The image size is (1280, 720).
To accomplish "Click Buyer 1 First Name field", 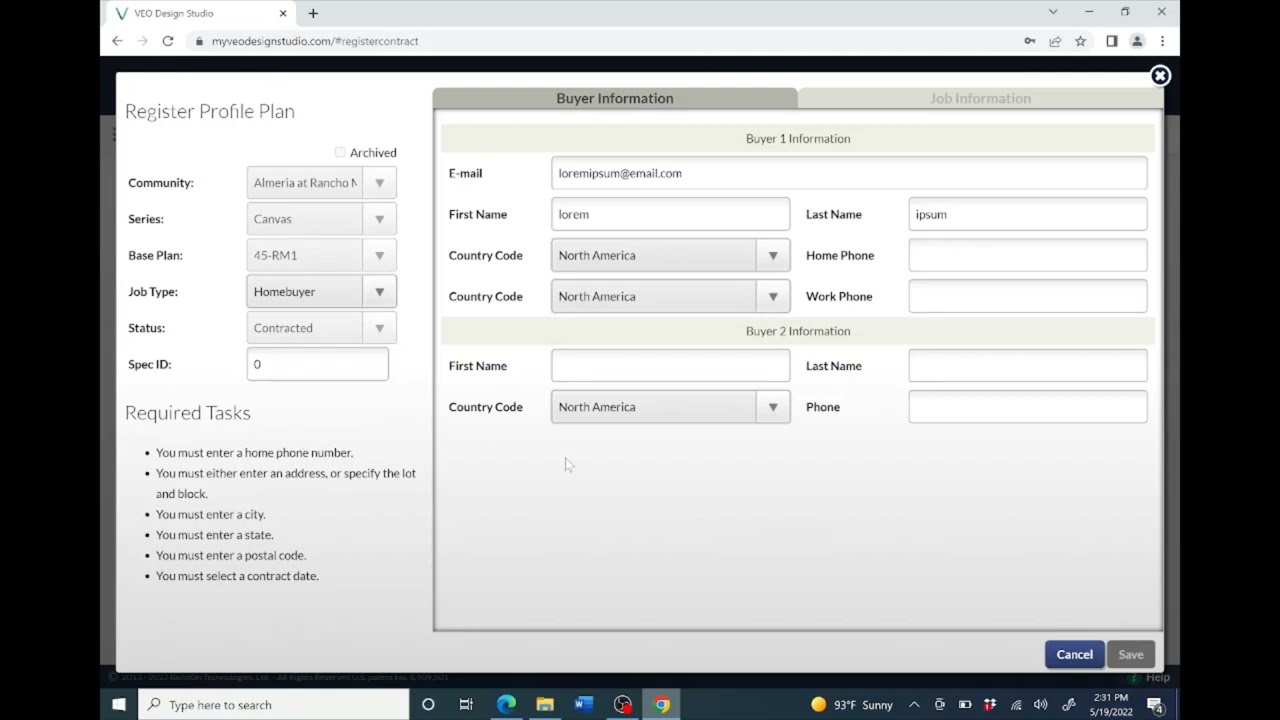I will (x=670, y=214).
